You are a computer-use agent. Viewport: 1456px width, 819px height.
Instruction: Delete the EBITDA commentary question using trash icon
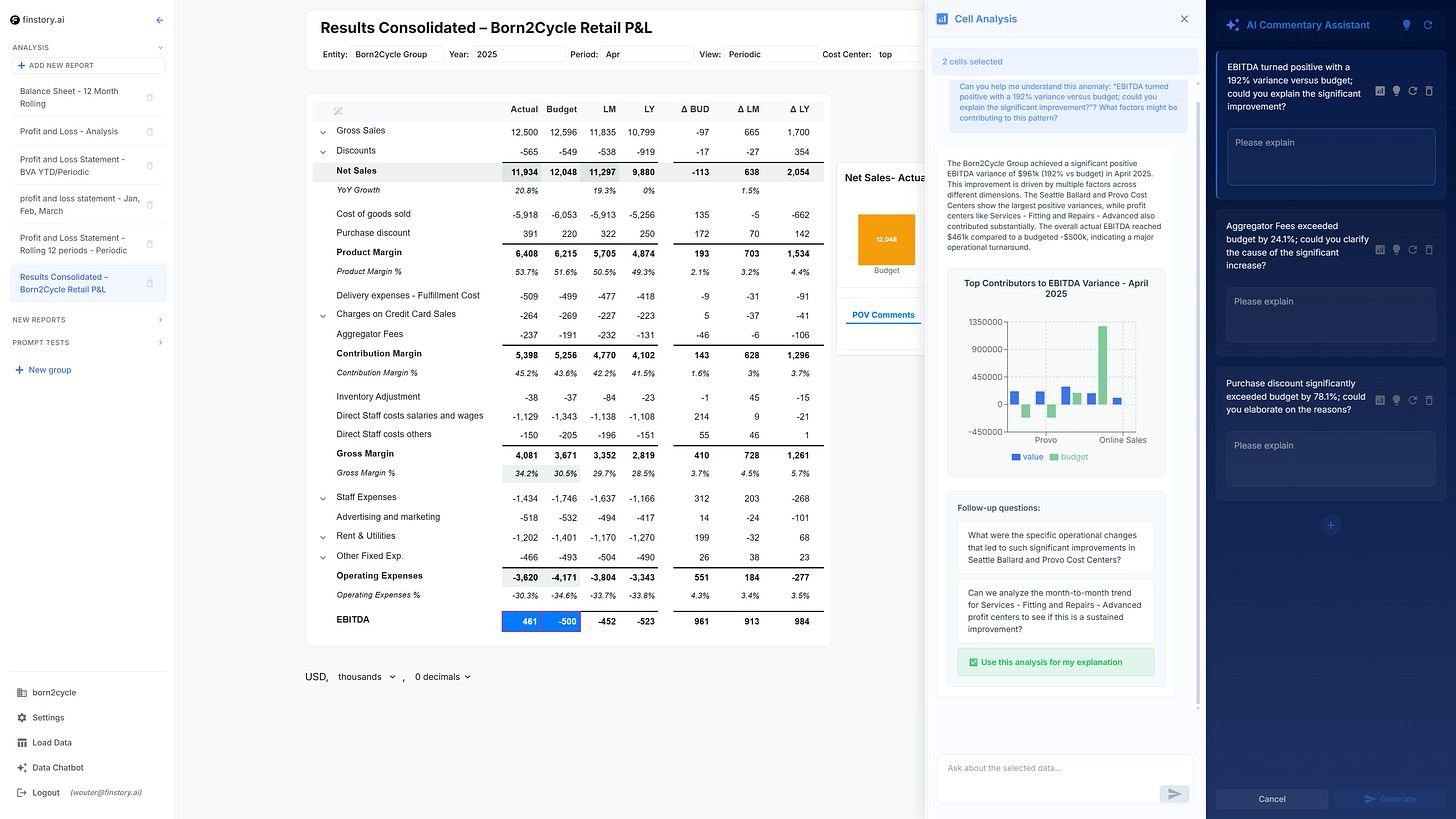coord(1429,91)
